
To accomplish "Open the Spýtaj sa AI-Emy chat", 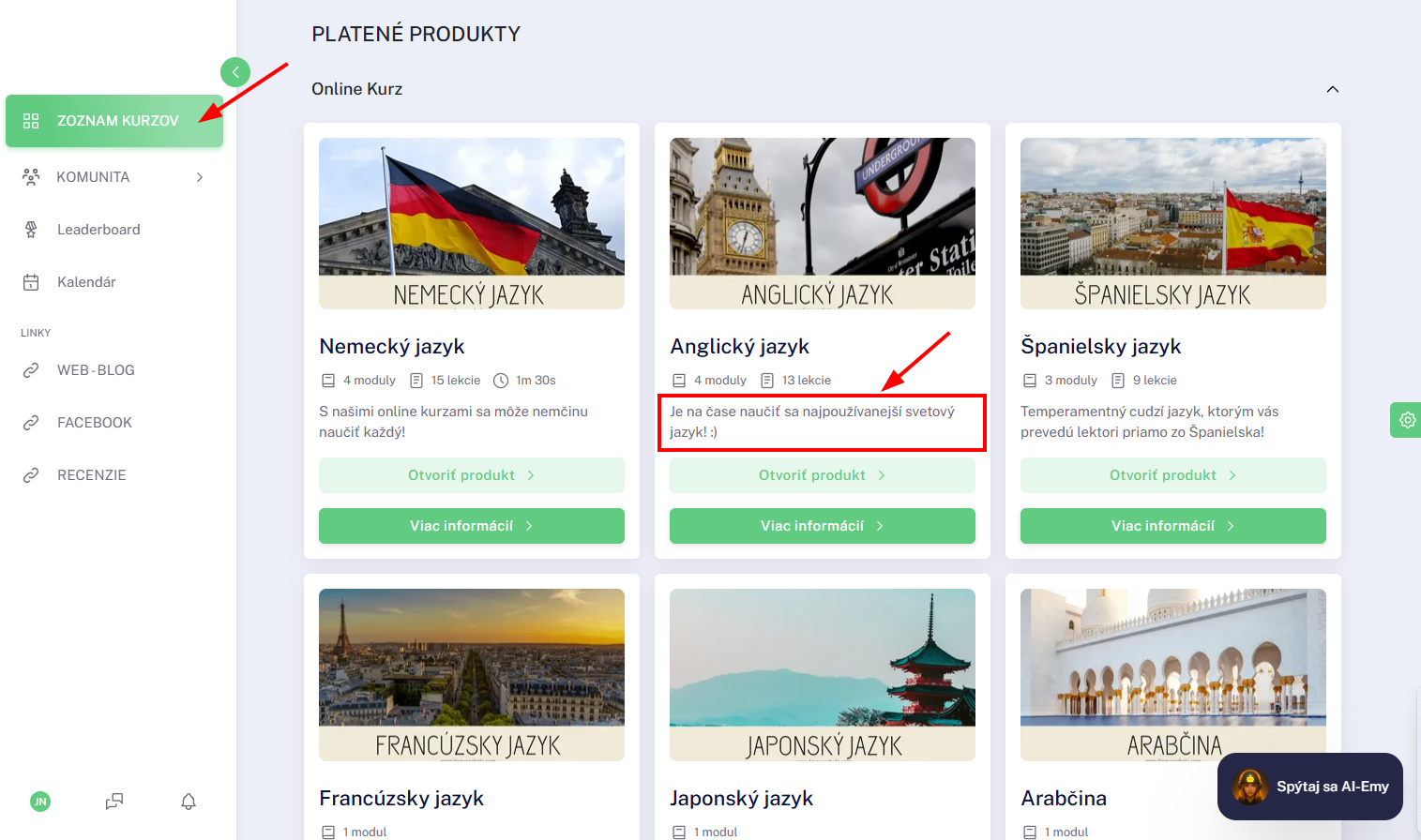I will click(x=1310, y=787).
